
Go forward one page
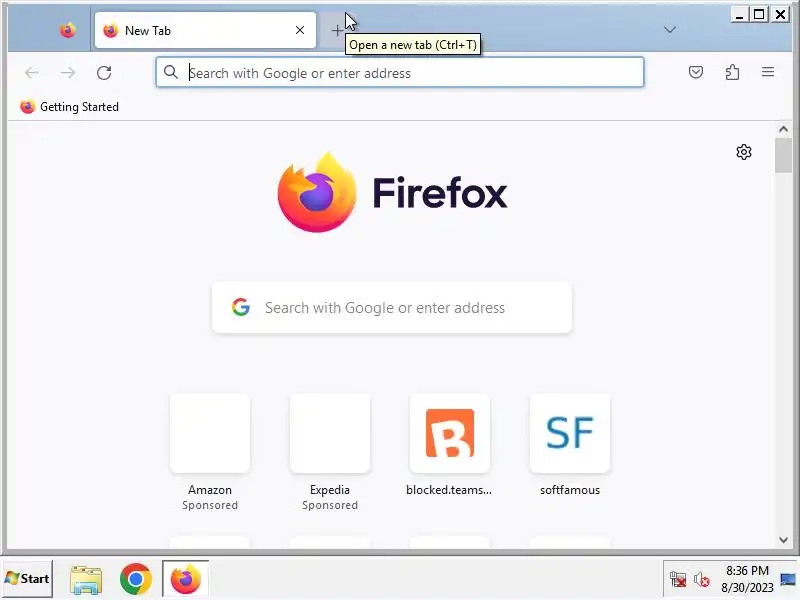tap(68, 72)
